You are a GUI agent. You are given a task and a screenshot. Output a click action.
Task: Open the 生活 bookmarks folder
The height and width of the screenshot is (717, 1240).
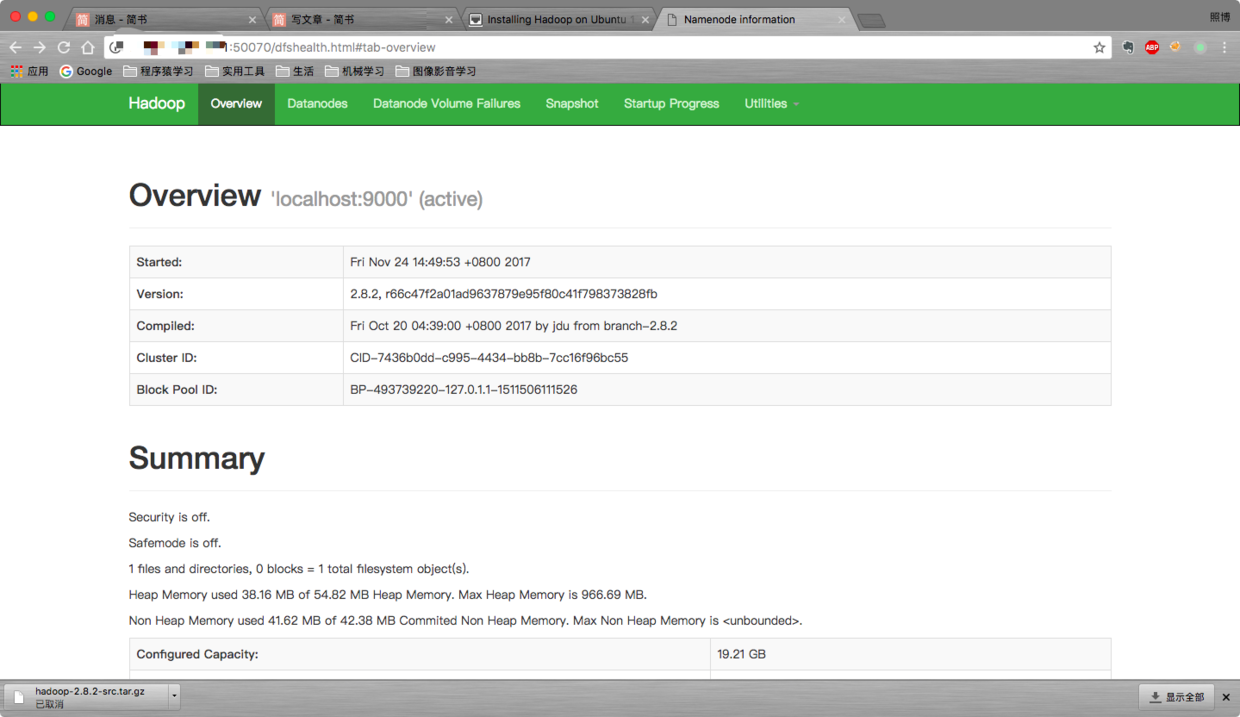tap(295, 71)
